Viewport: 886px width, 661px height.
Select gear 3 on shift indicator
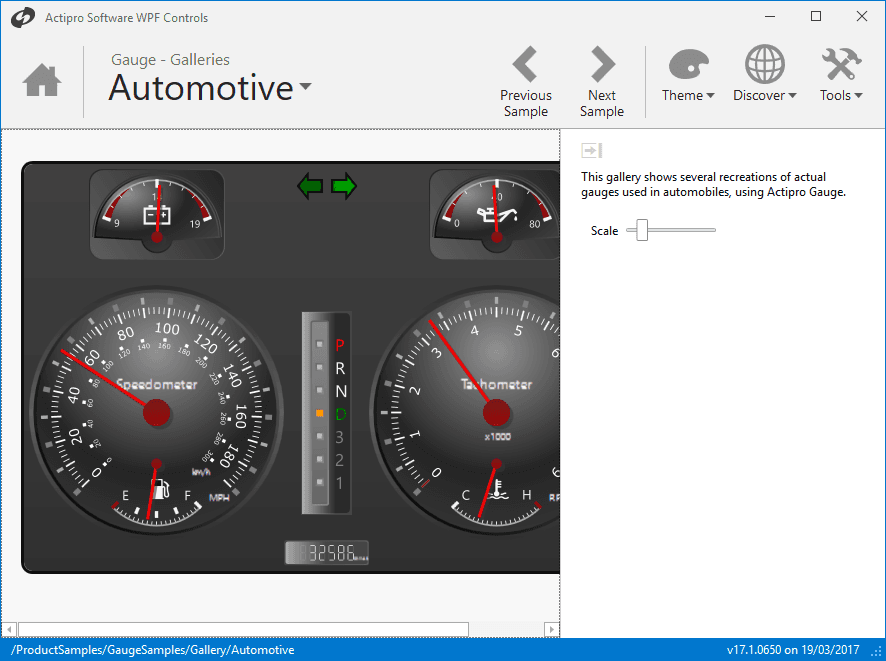339,437
